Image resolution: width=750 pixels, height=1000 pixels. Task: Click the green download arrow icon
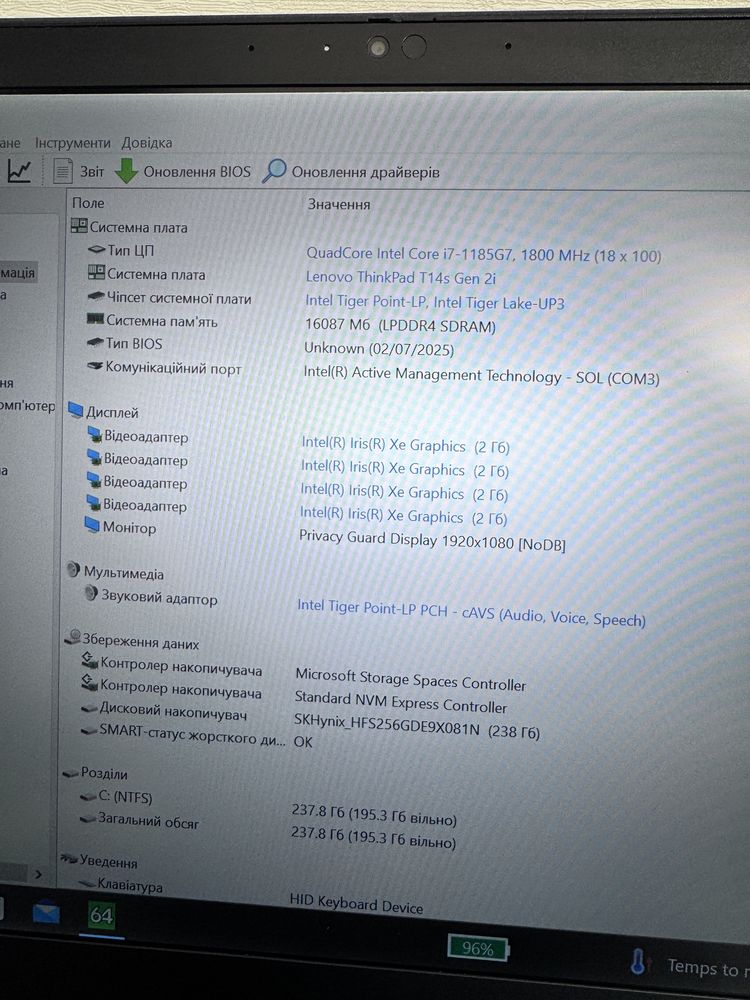[126, 171]
